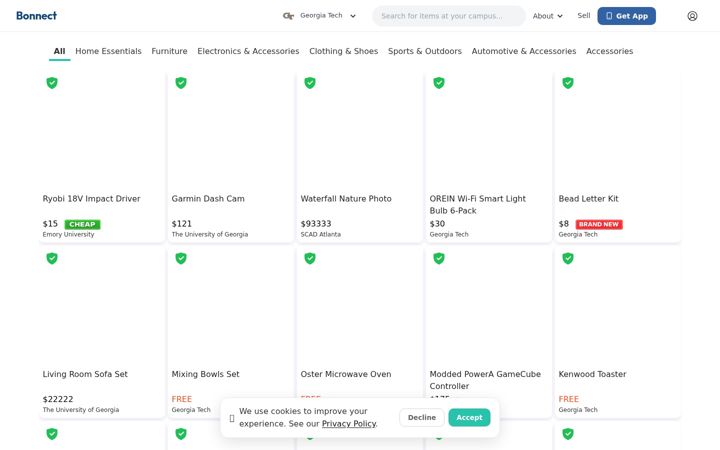Select the last Accessories category tab
Image resolution: width=720 pixels, height=450 pixels.
point(609,51)
